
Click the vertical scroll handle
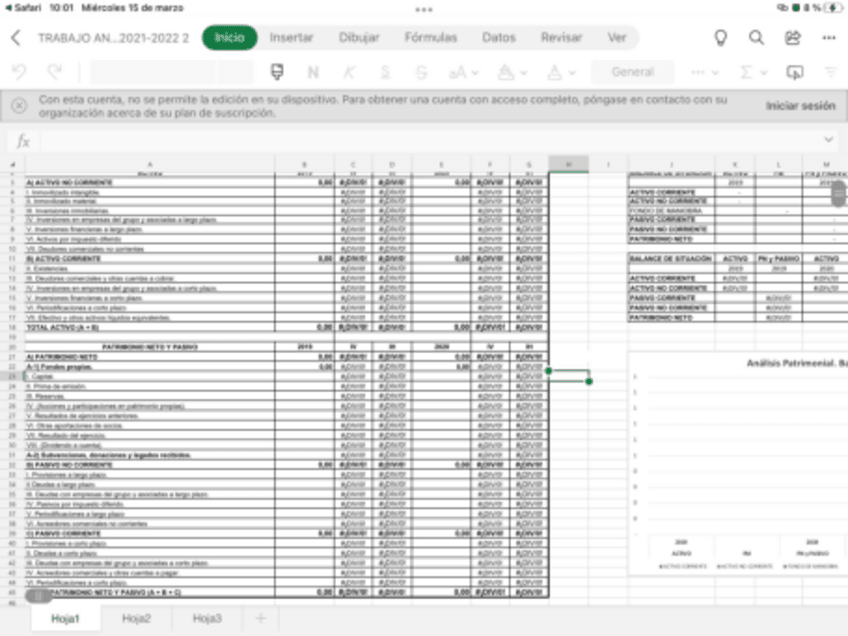[838, 193]
